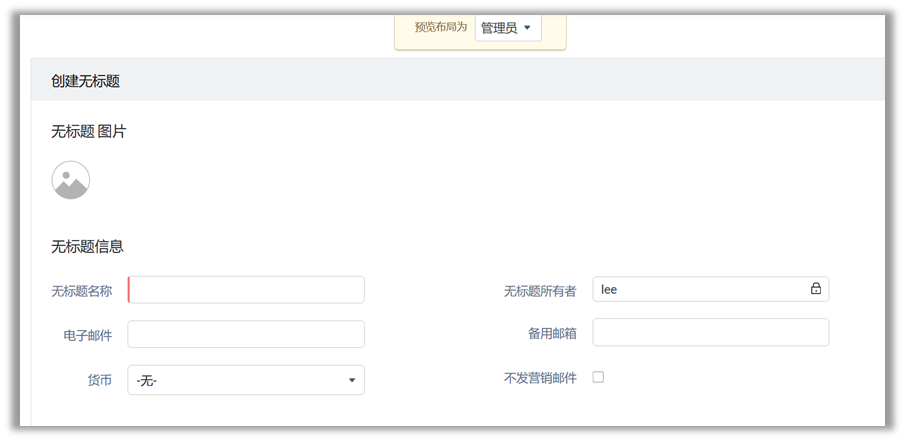Click the 无标题 图片 section heading
This screenshot has height=441, width=905.
point(89,131)
